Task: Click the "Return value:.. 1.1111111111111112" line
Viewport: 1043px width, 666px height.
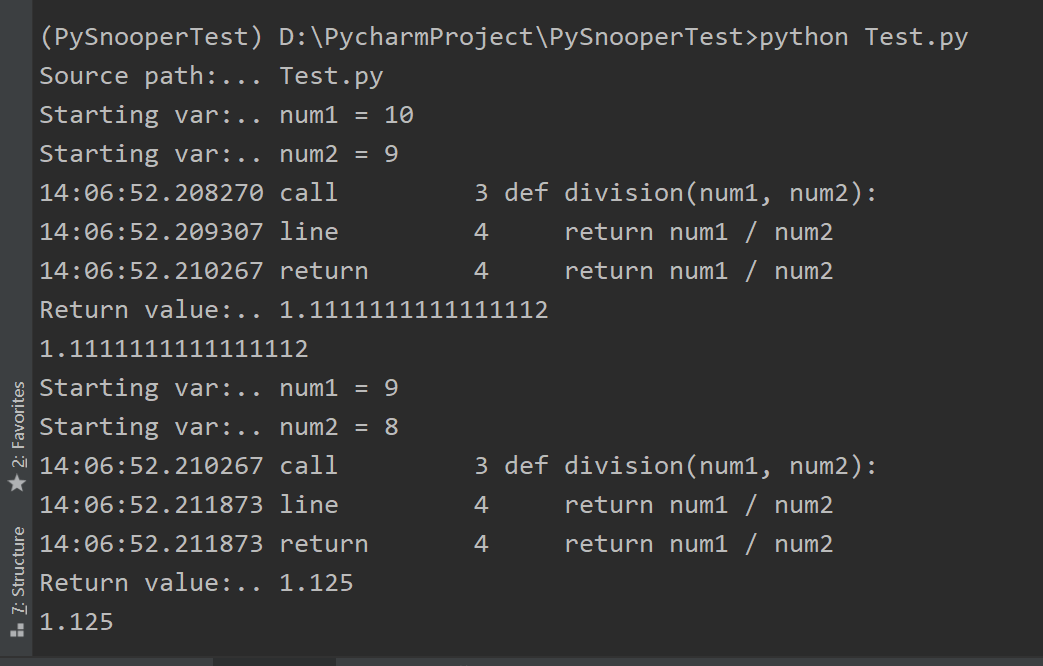Action: 293,310
